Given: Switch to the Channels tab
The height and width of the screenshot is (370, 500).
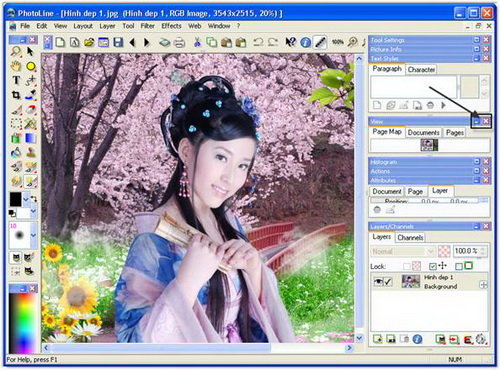Looking at the screenshot, I should (x=410, y=238).
